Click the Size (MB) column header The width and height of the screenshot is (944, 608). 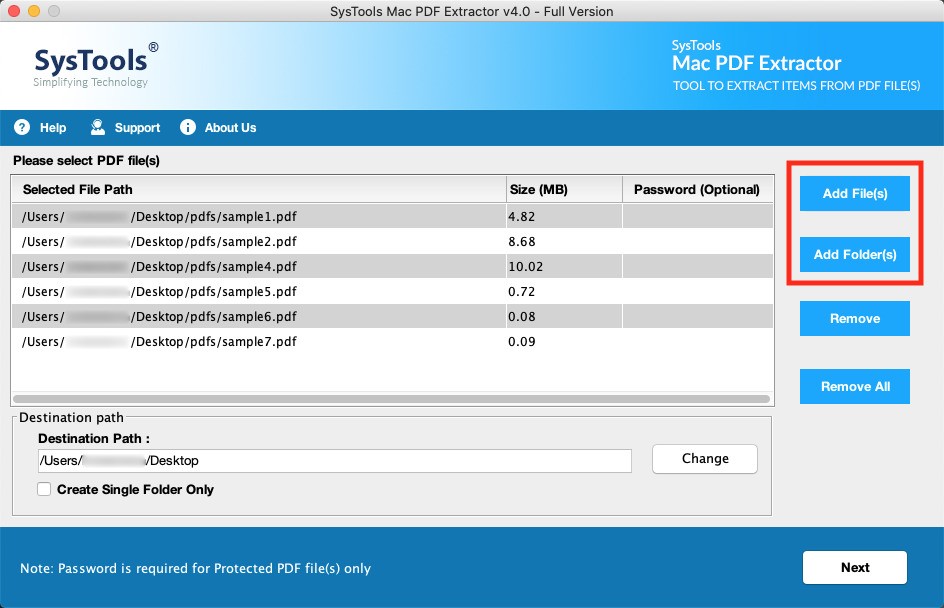point(564,190)
